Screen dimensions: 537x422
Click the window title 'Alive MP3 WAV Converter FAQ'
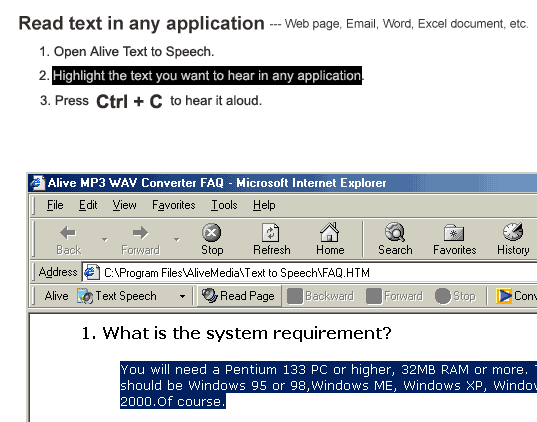136,183
